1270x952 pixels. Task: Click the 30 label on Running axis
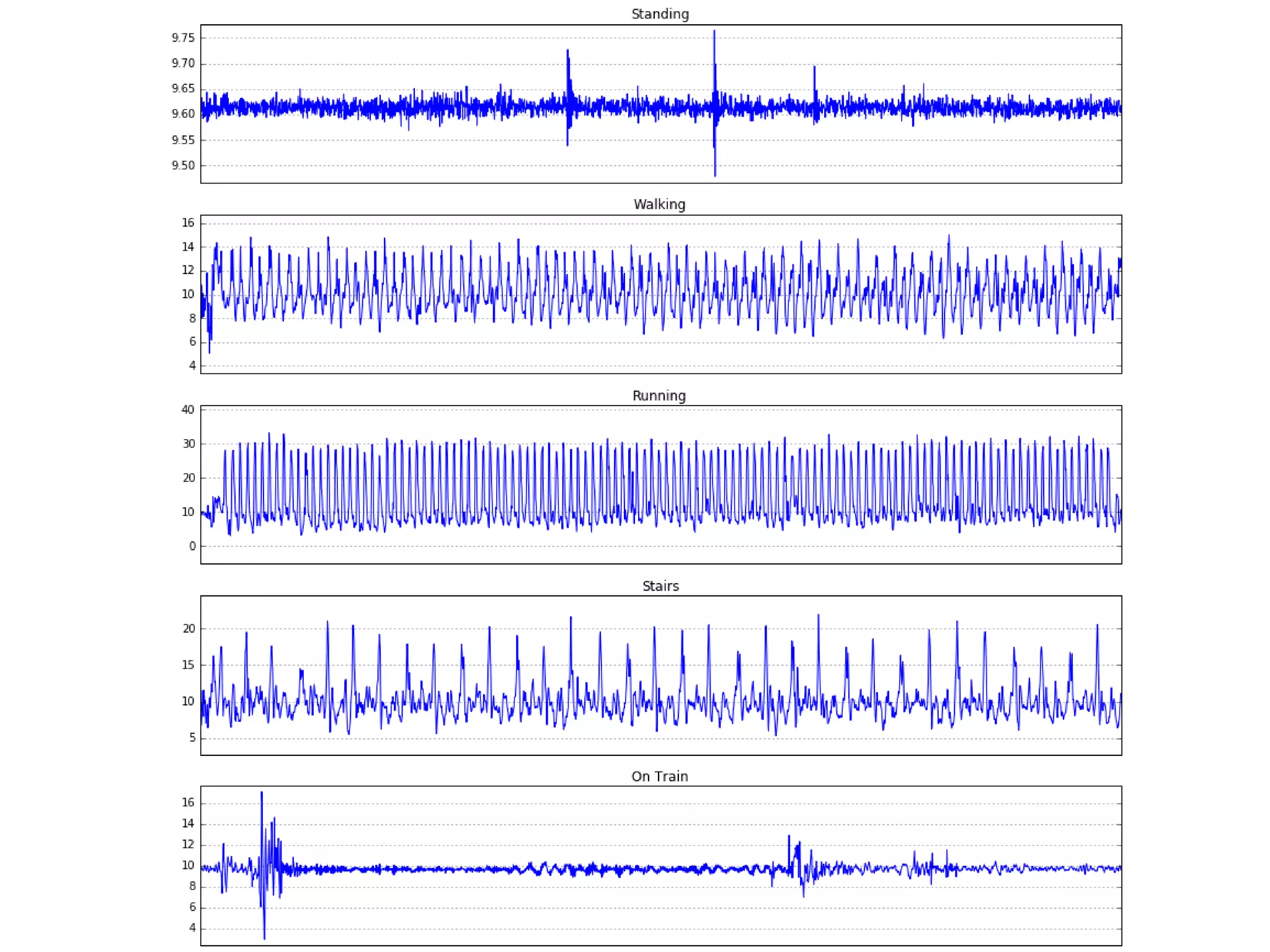pos(188,444)
